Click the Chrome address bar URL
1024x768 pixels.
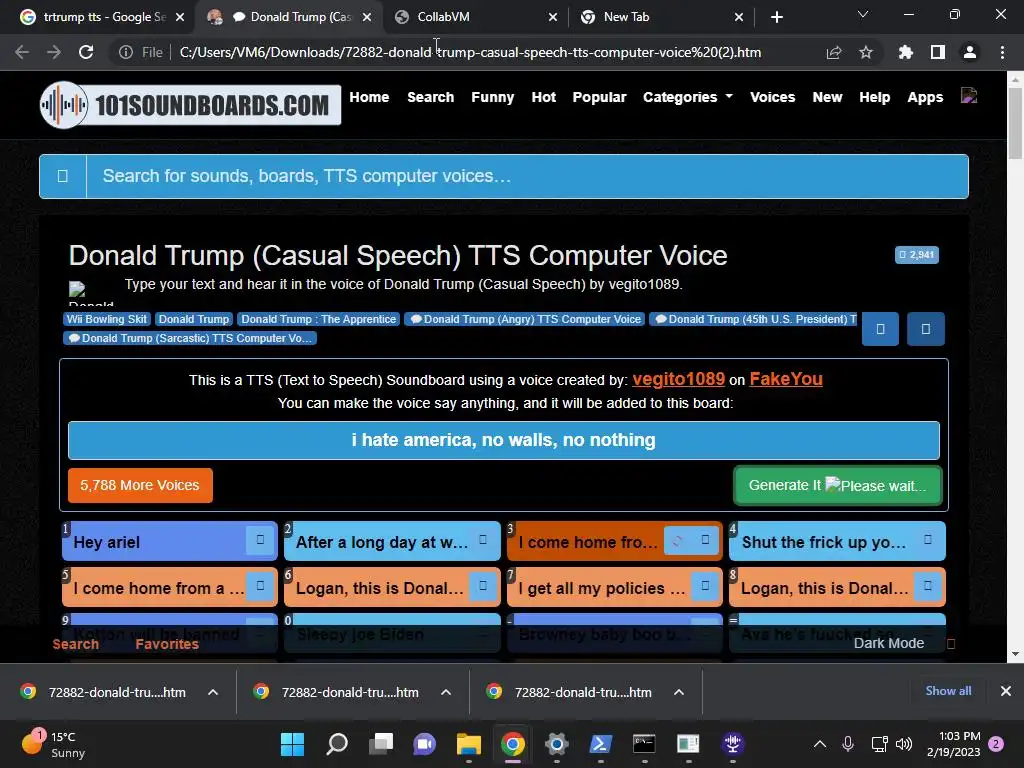pyautogui.click(x=470, y=52)
